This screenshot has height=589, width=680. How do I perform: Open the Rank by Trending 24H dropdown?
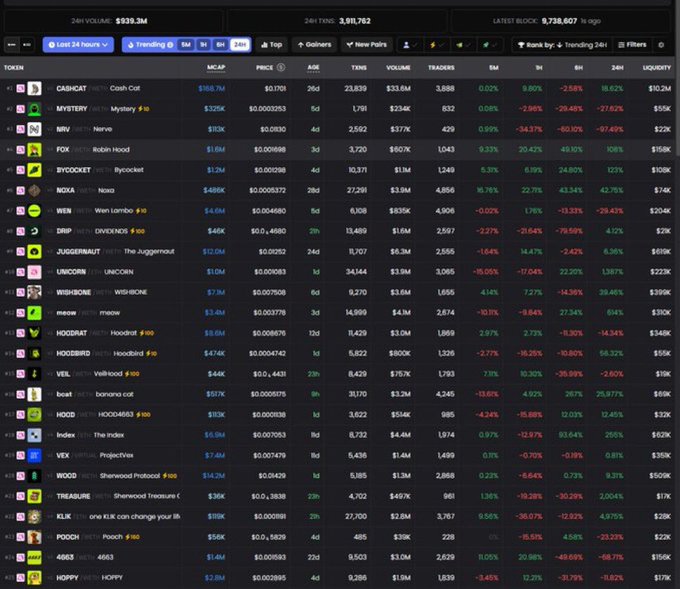pyautogui.click(x=562, y=45)
